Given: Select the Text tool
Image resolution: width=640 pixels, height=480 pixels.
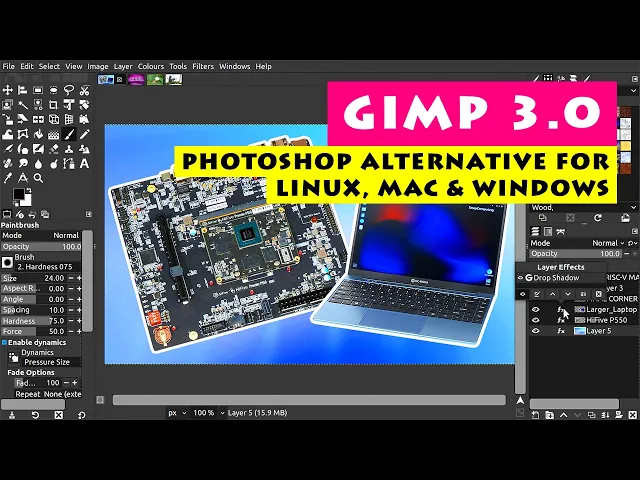Looking at the screenshot, I should click(x=84, y=164).
